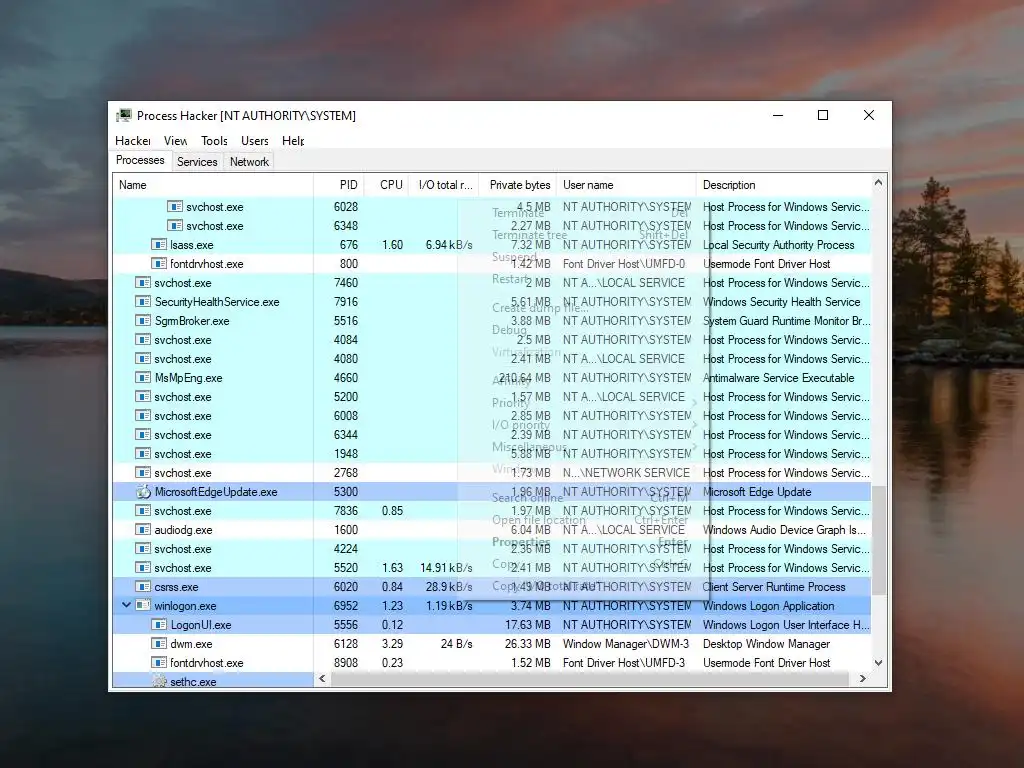Click the audiodg.exe process icon
The image size is (1024, 768).
pyautogui.click(x=143, y=530)
